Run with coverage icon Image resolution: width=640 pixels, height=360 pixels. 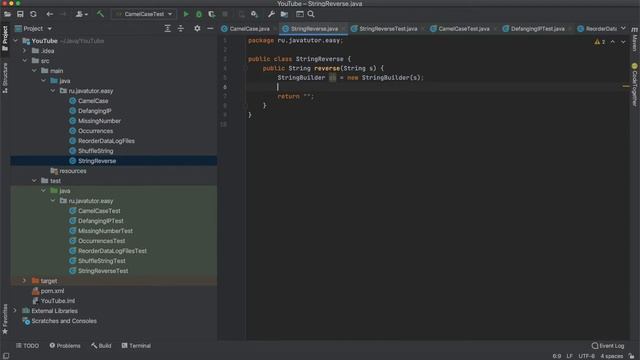pos(211,14)
